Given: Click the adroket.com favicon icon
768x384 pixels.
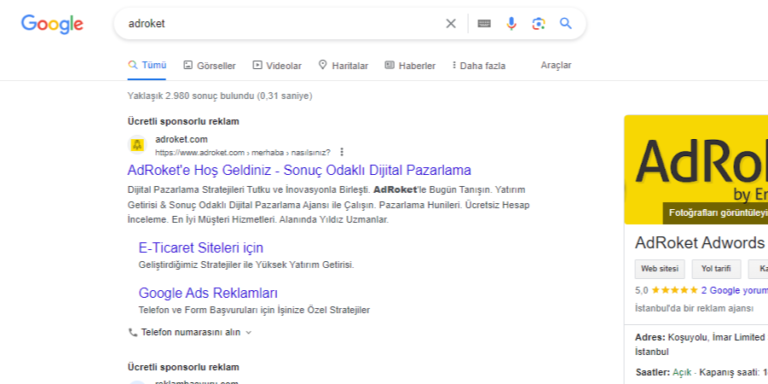Looking at the screenshot, I should click(x=138, y=145).
